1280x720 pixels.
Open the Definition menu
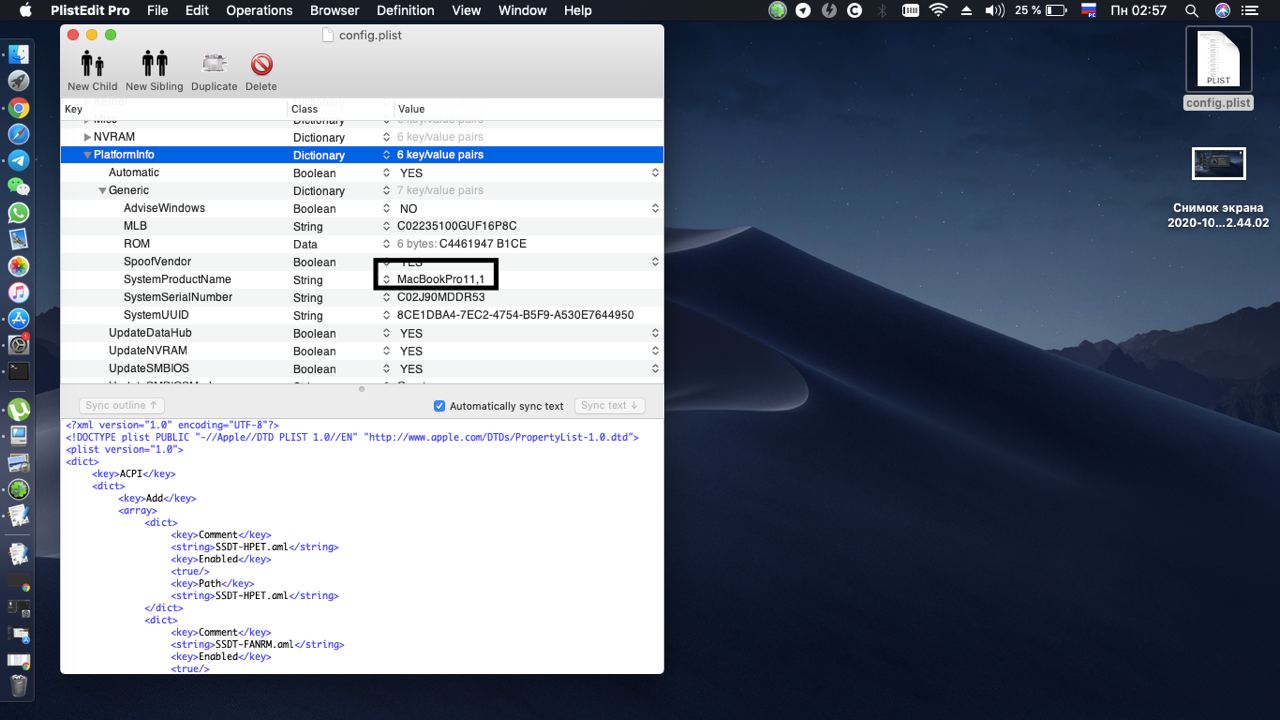coord(406,10)
